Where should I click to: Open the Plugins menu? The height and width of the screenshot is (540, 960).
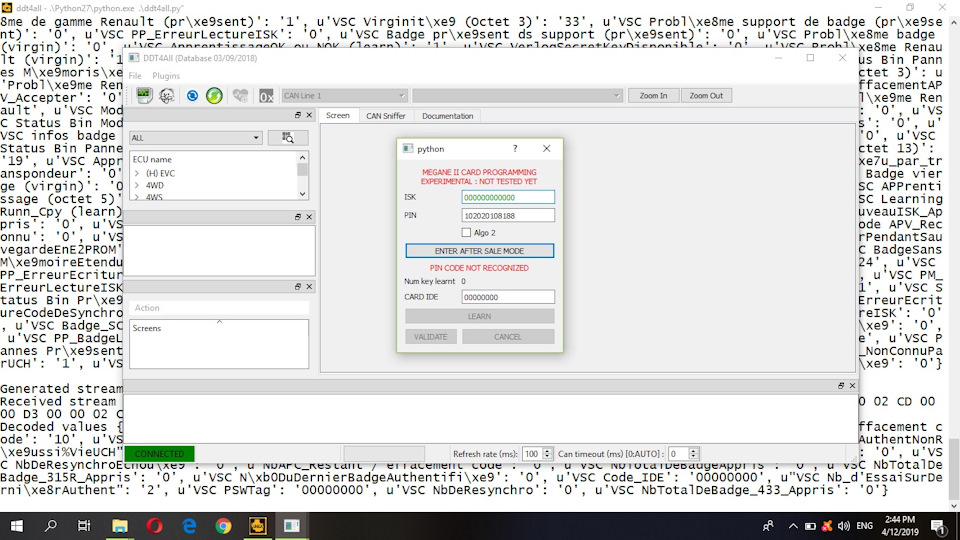166,76
